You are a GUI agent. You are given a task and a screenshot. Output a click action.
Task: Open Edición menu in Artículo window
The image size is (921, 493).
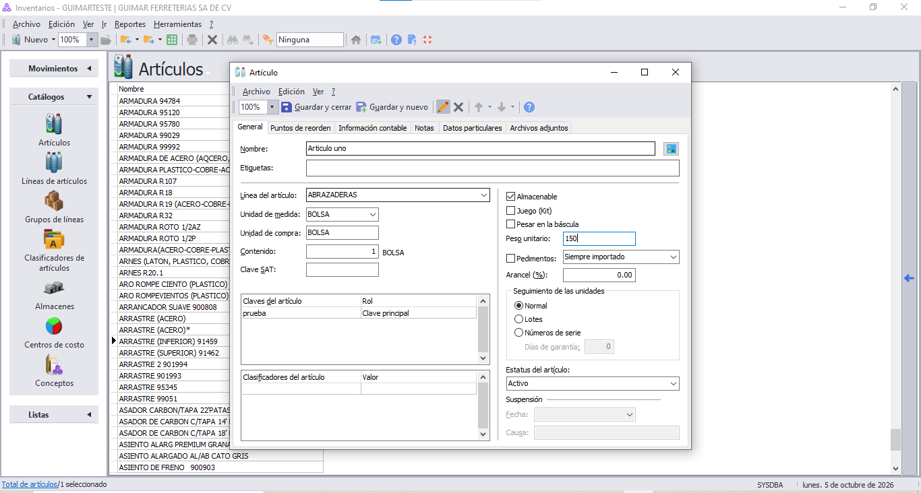291,92
